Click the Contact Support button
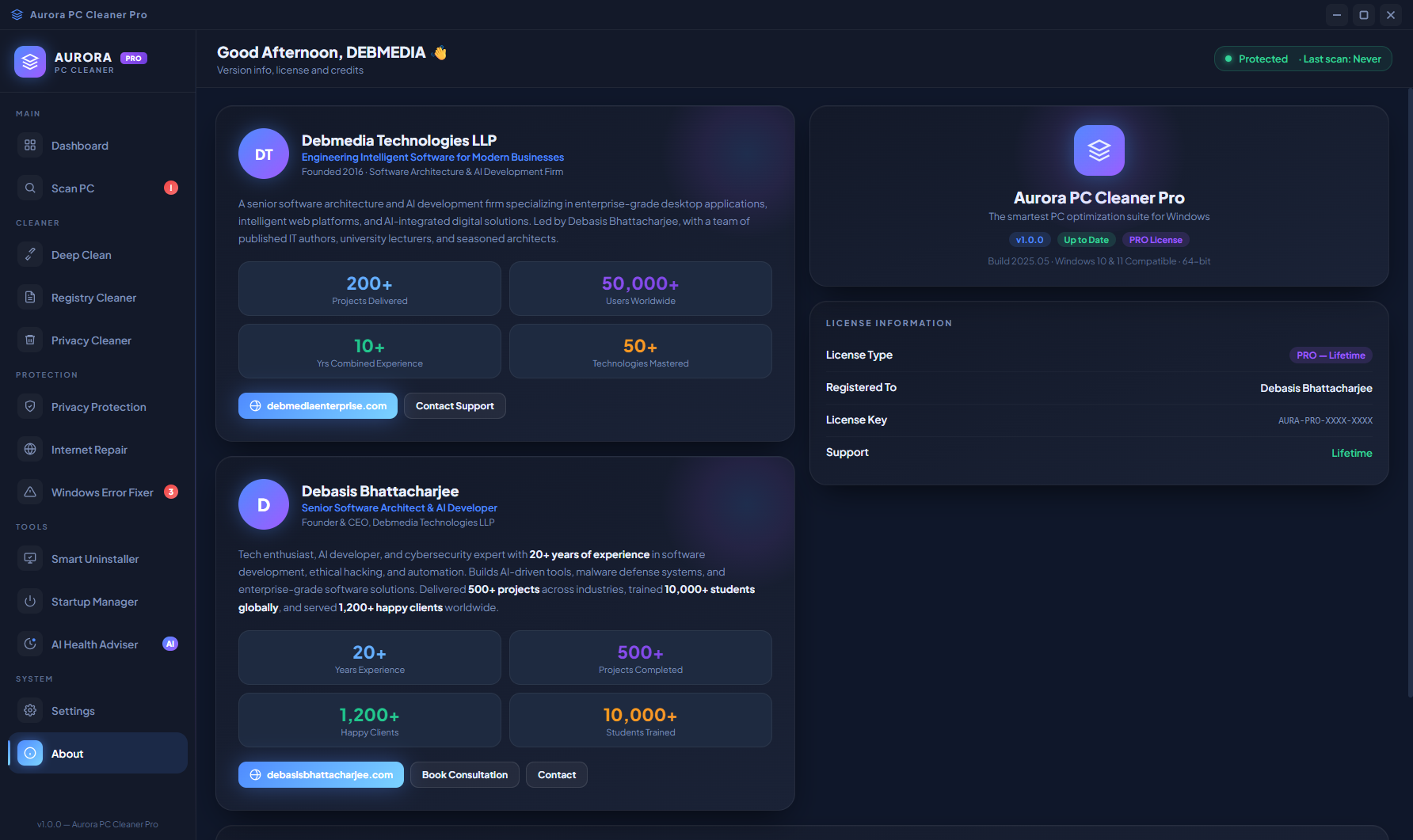This screenshot has width=1413, height=840. pos(455,405)
